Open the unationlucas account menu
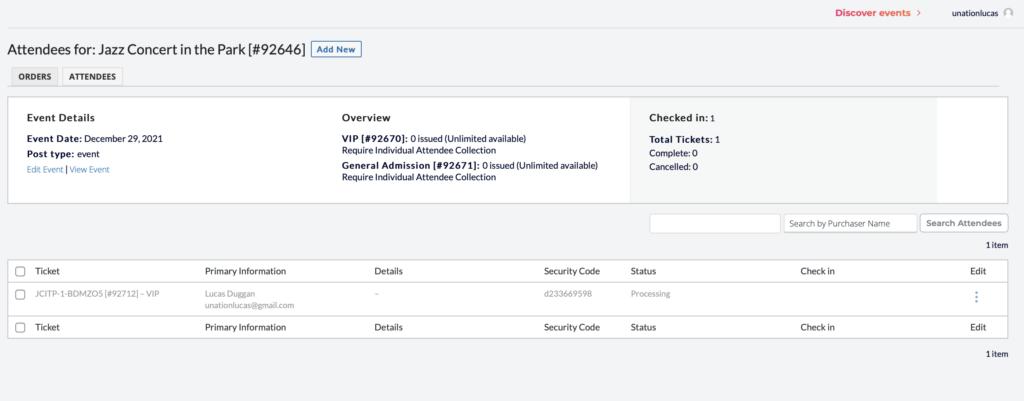The image size is (1024, 401). [975, 13]
